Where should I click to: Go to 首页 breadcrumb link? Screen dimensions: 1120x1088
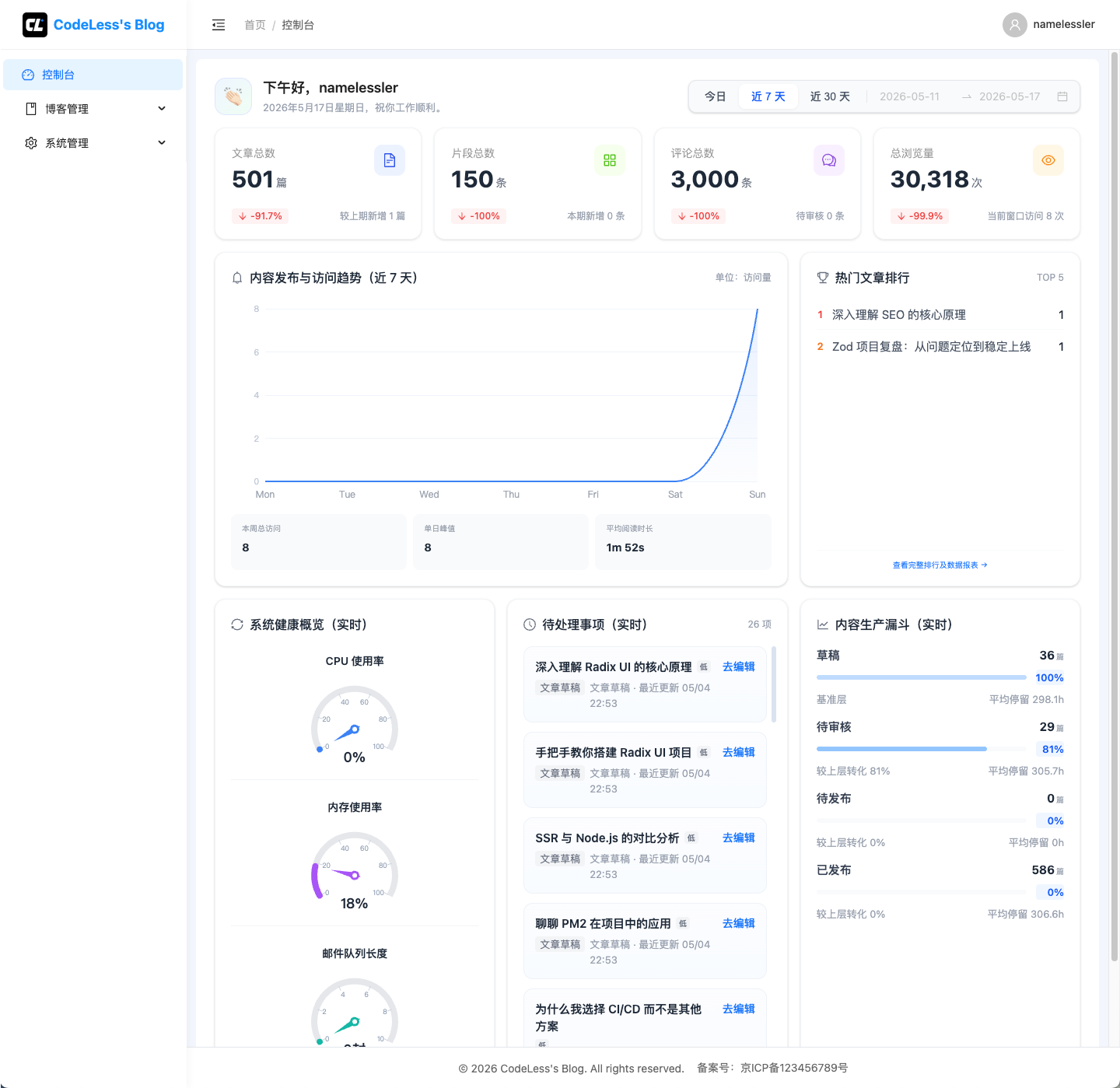255,25
